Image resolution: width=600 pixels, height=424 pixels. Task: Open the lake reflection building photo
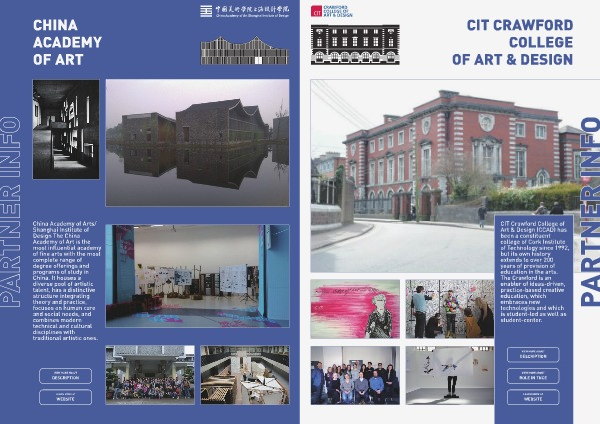(196, 143)
